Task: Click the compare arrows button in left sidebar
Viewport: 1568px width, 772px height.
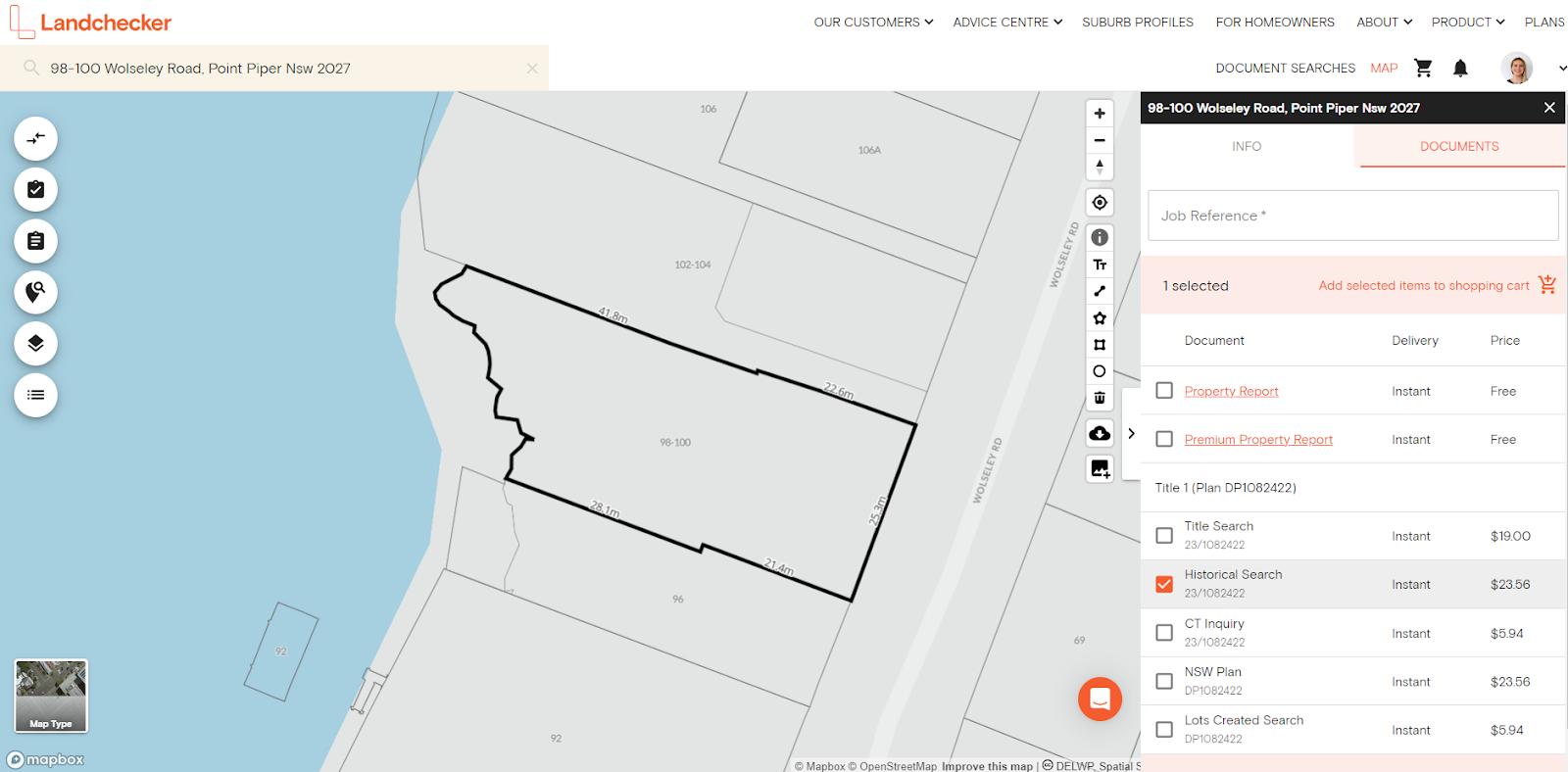Action: (35, 139)
